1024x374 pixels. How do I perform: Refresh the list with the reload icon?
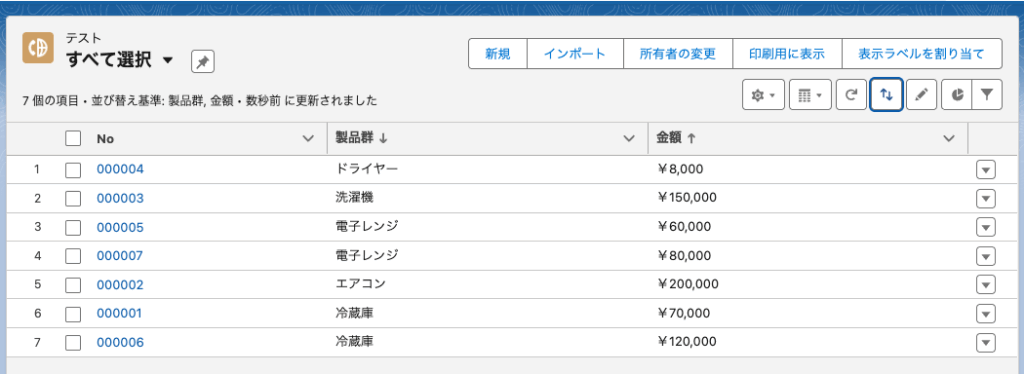[851, 95]
